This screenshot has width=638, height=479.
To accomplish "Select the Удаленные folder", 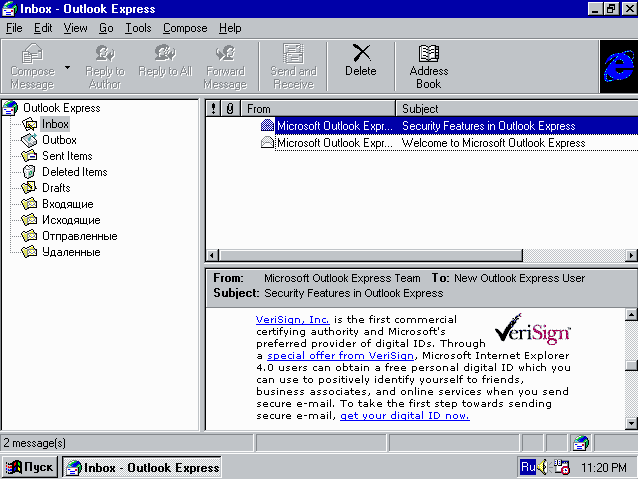I will click(71, 252).
